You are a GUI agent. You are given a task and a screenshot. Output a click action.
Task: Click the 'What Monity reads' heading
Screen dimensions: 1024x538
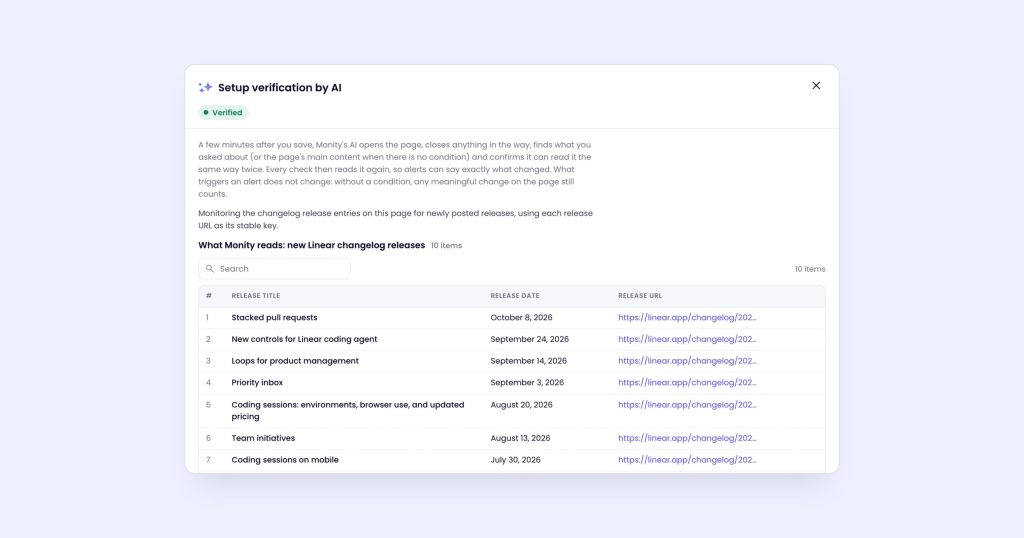pos(312,245)
